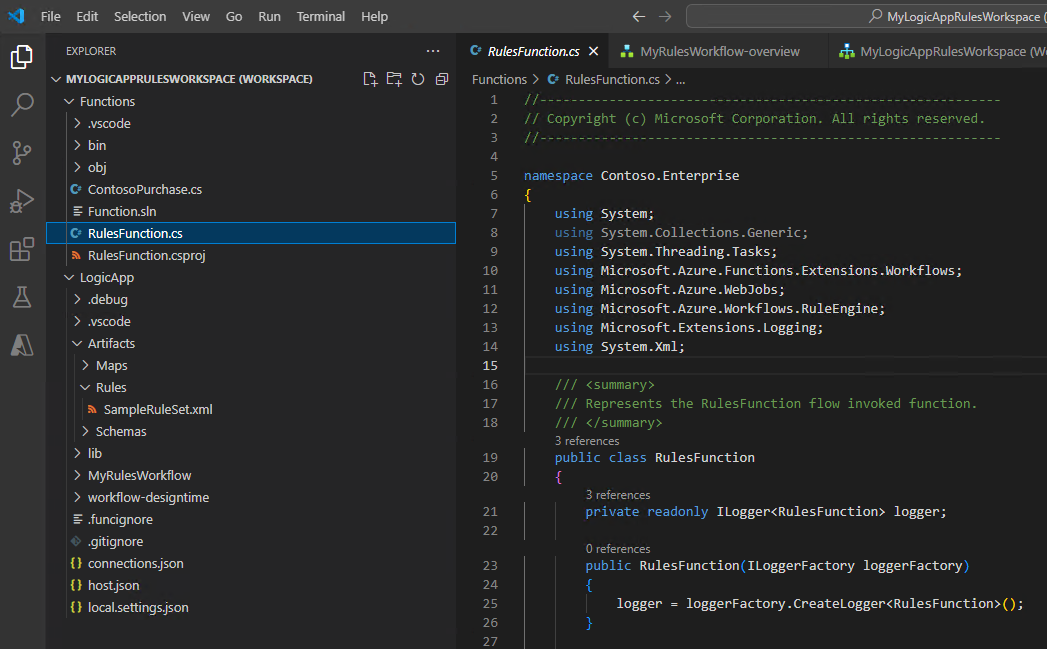The image size is (1047, 649).
Task: Open the Source Control view
Action: point(22,153)
